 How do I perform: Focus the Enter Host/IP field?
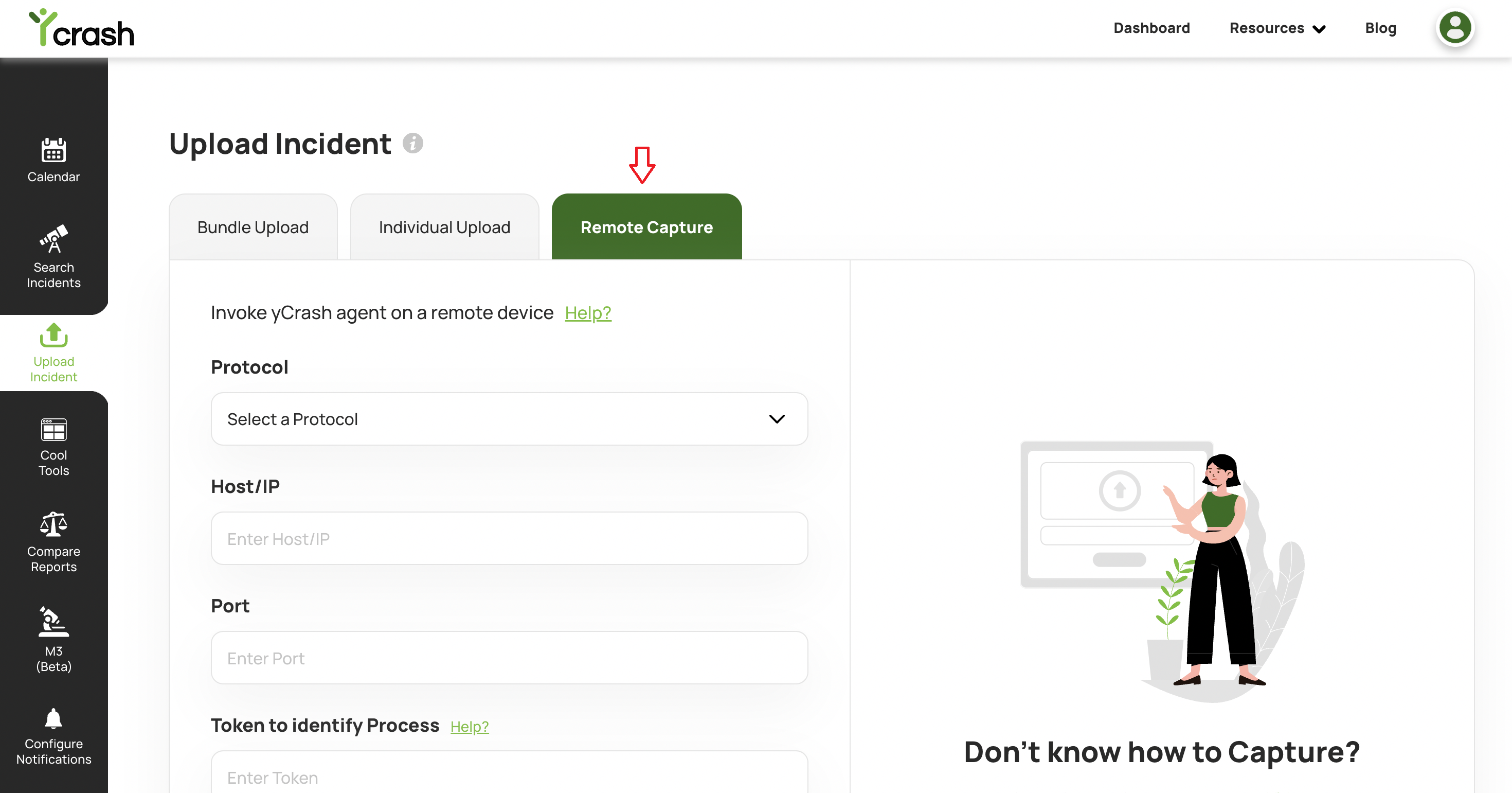(x=509, y=539)
